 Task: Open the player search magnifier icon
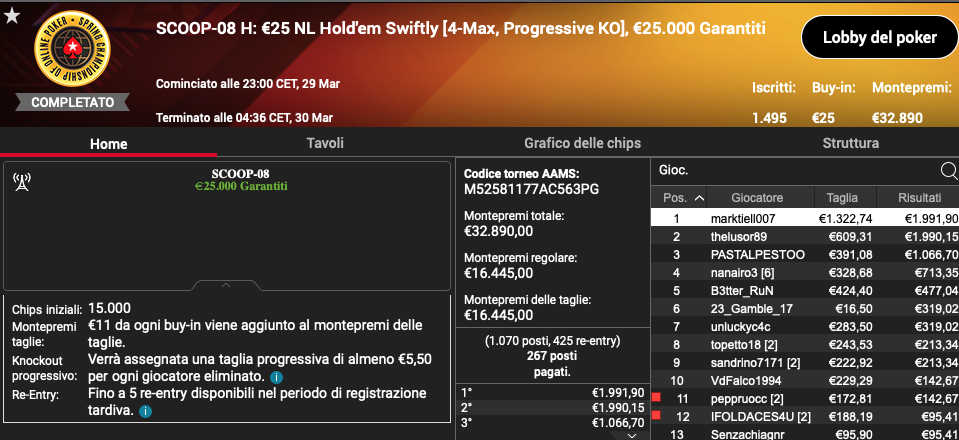[x=949, y=171]
